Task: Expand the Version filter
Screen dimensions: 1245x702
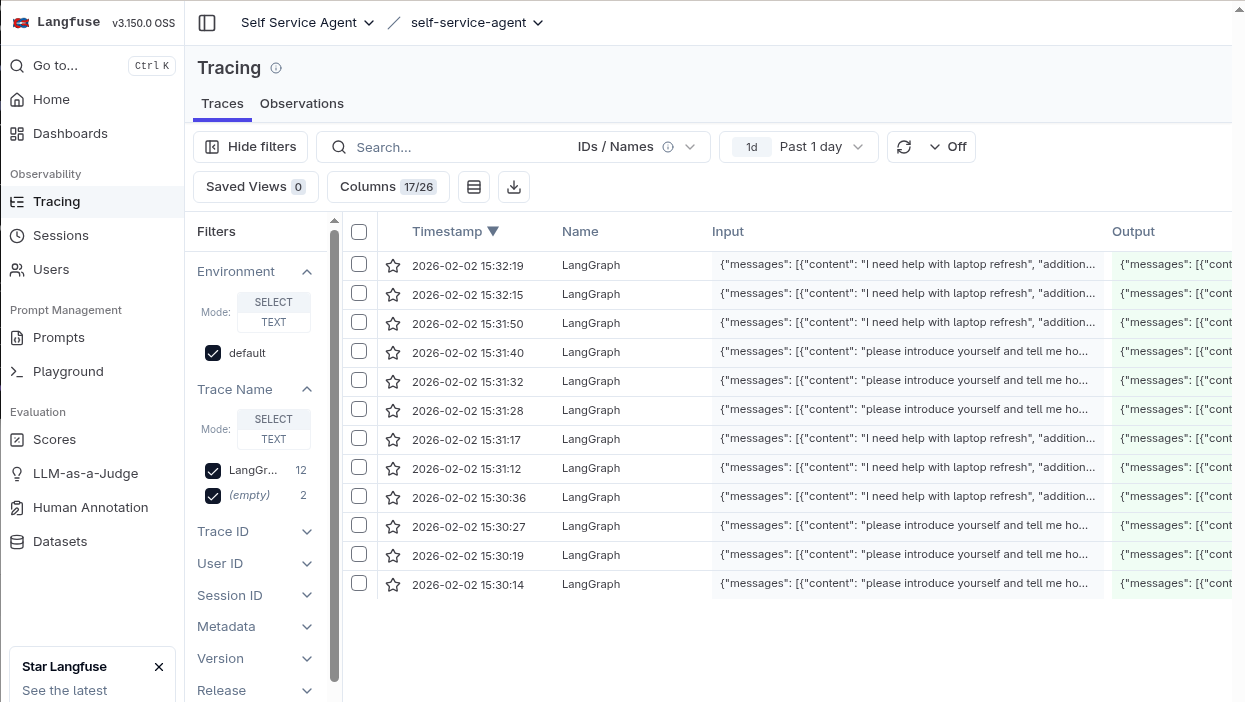Action: 255,659
